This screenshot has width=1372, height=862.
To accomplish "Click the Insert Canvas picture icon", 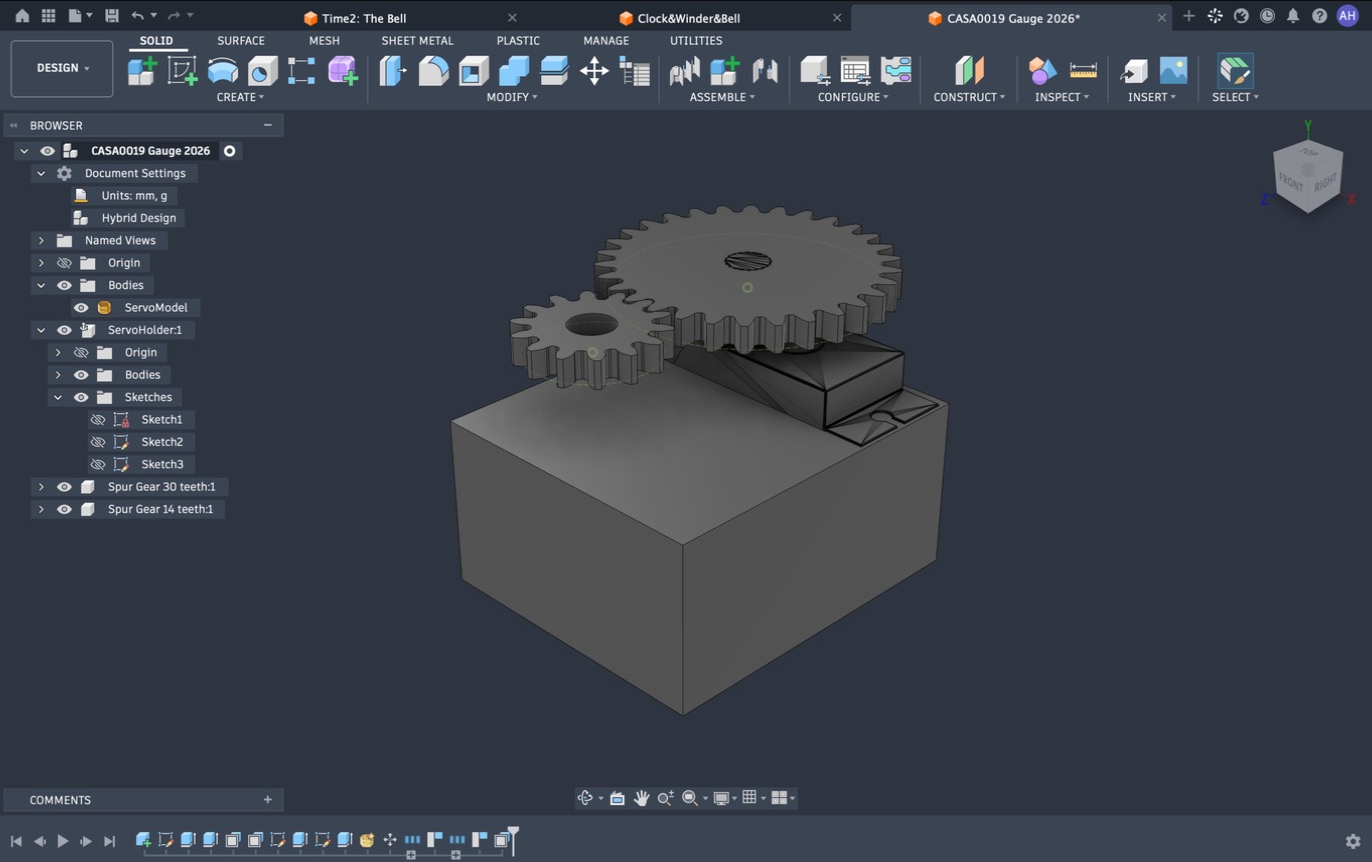I will pyautogui.click(x=1173, y=71).
